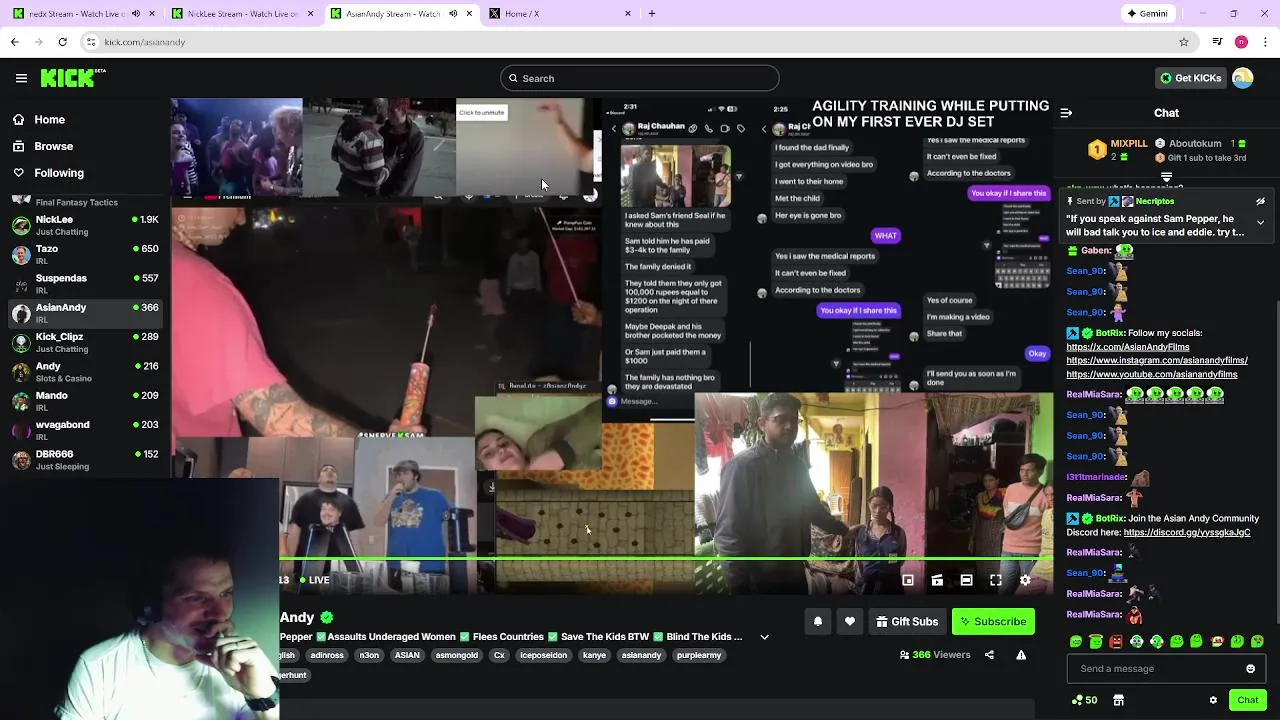Hide the pinned chat message

point(1260,201)
